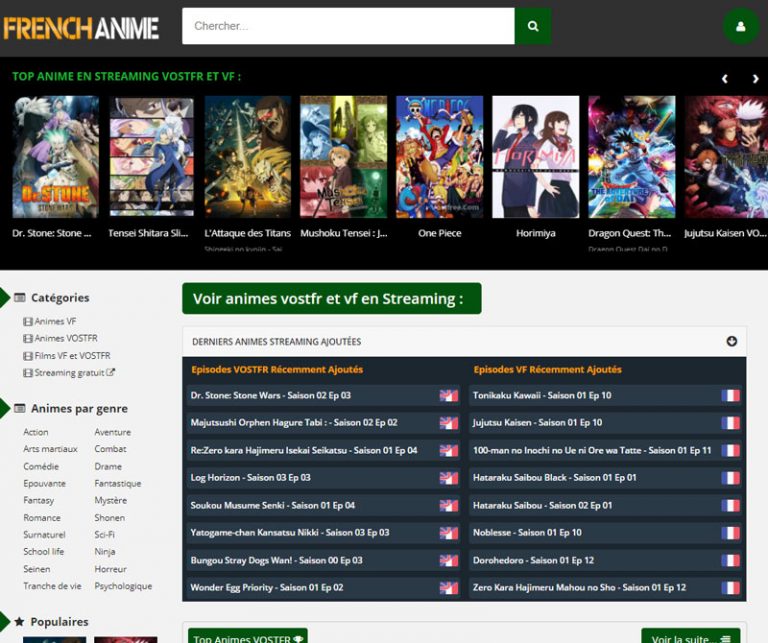Filter by the Shonen genre

(110, 518)
